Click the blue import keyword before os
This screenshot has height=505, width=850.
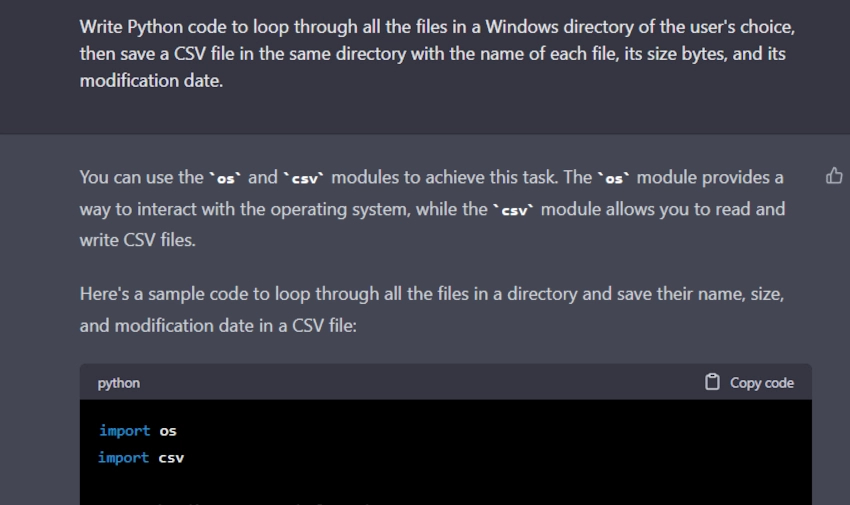point(124,431)
